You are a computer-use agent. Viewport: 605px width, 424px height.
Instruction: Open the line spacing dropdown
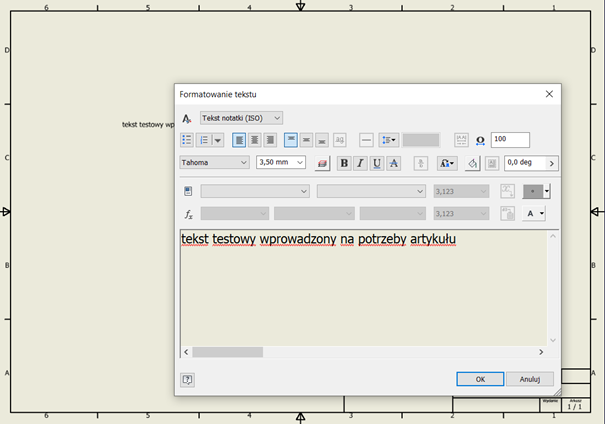coord(390,140)
